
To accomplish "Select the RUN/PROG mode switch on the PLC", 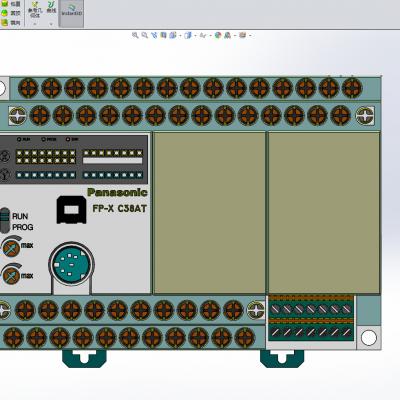I will pyautogui.click(x=5, y=220).
